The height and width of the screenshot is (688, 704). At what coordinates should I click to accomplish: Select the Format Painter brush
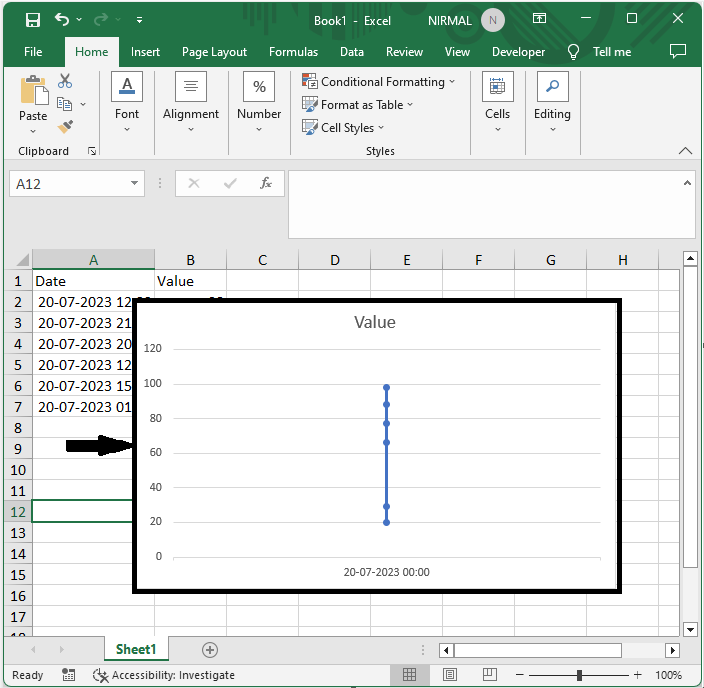(x=65, y=127)
